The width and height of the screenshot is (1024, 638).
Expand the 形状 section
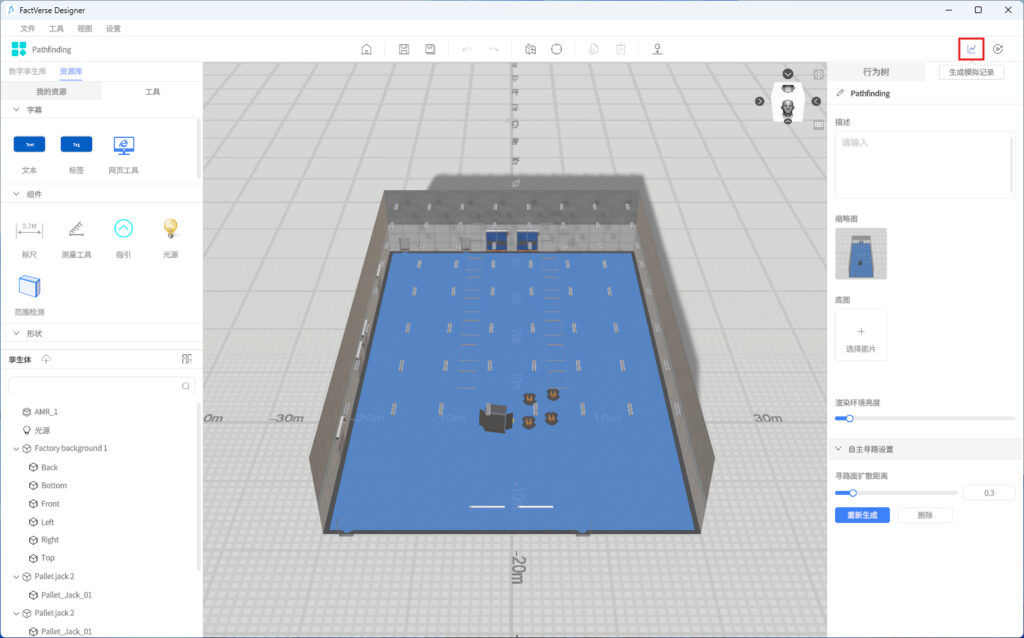(x=16, y=333)
